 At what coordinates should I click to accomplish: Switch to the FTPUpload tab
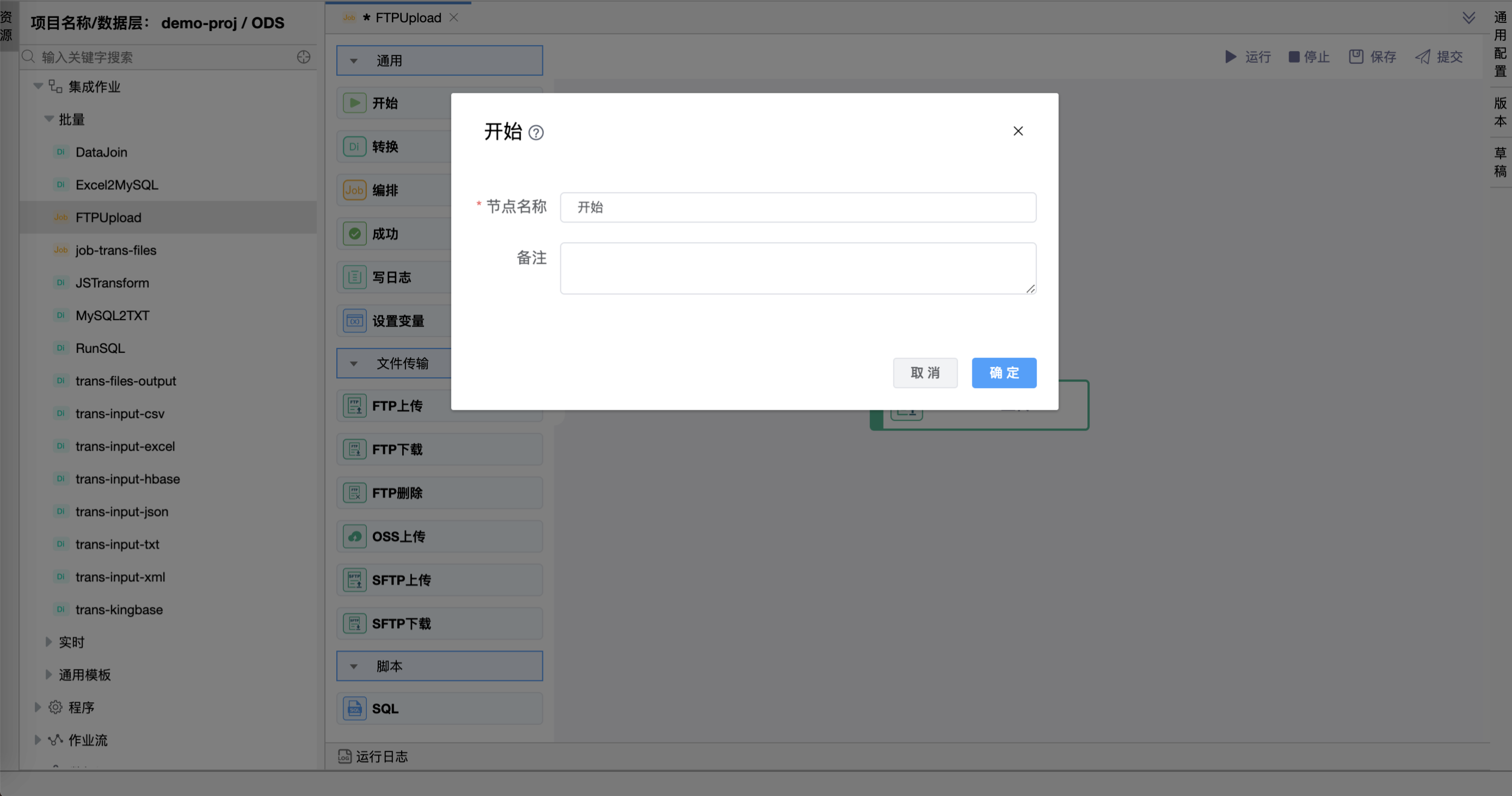pos(407,17)
